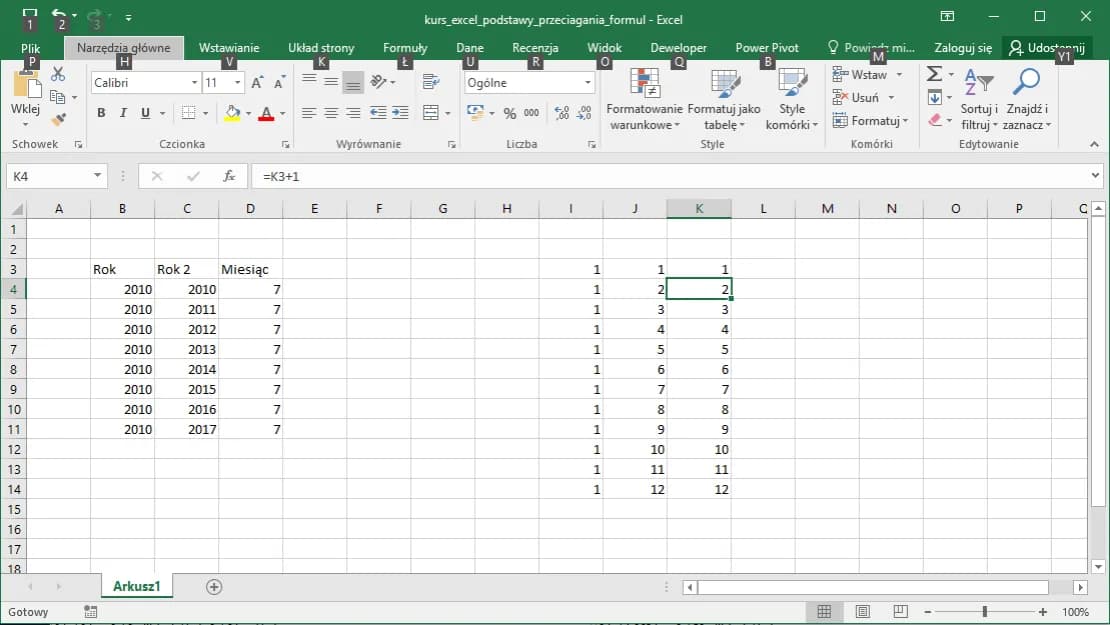The image size is (1110, 625).
Task: Expand the Calibri font name dropdown
Action: [x=194, y=83]
